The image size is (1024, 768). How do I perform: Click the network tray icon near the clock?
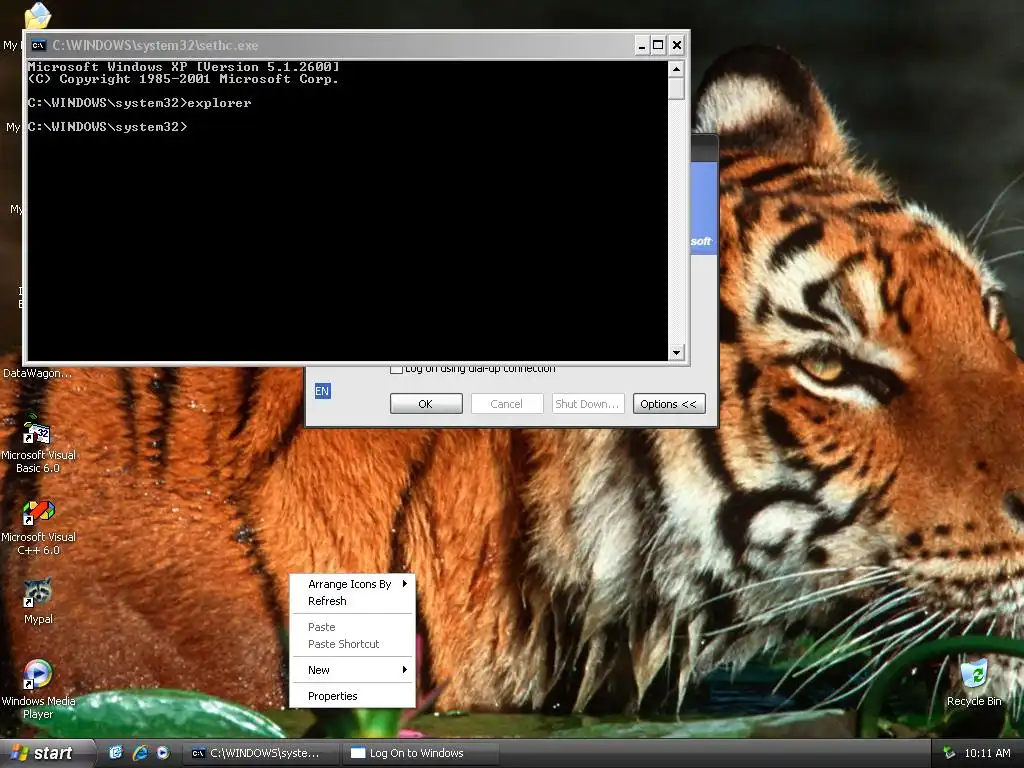click(949, 752)
